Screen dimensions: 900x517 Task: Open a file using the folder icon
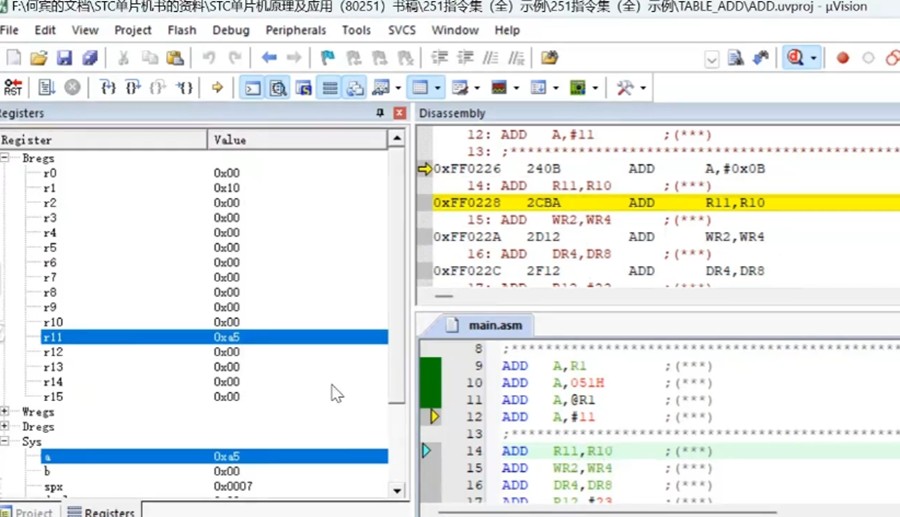click(x=38, y=58)
